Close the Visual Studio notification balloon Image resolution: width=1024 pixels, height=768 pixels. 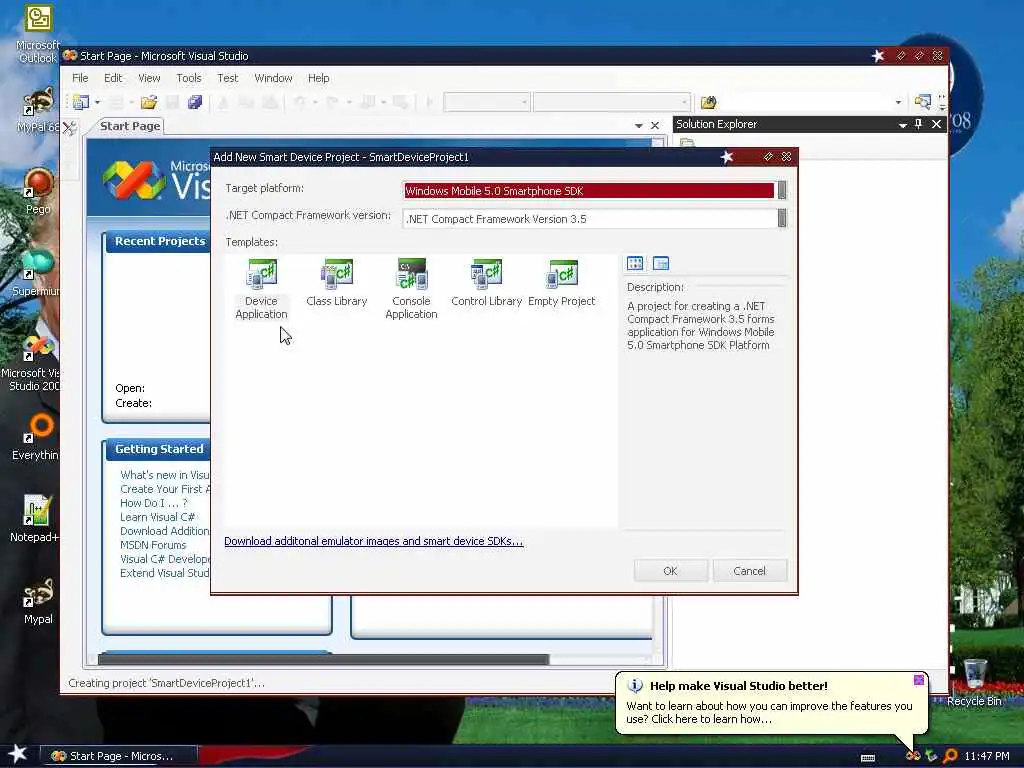tap(918, 680)
